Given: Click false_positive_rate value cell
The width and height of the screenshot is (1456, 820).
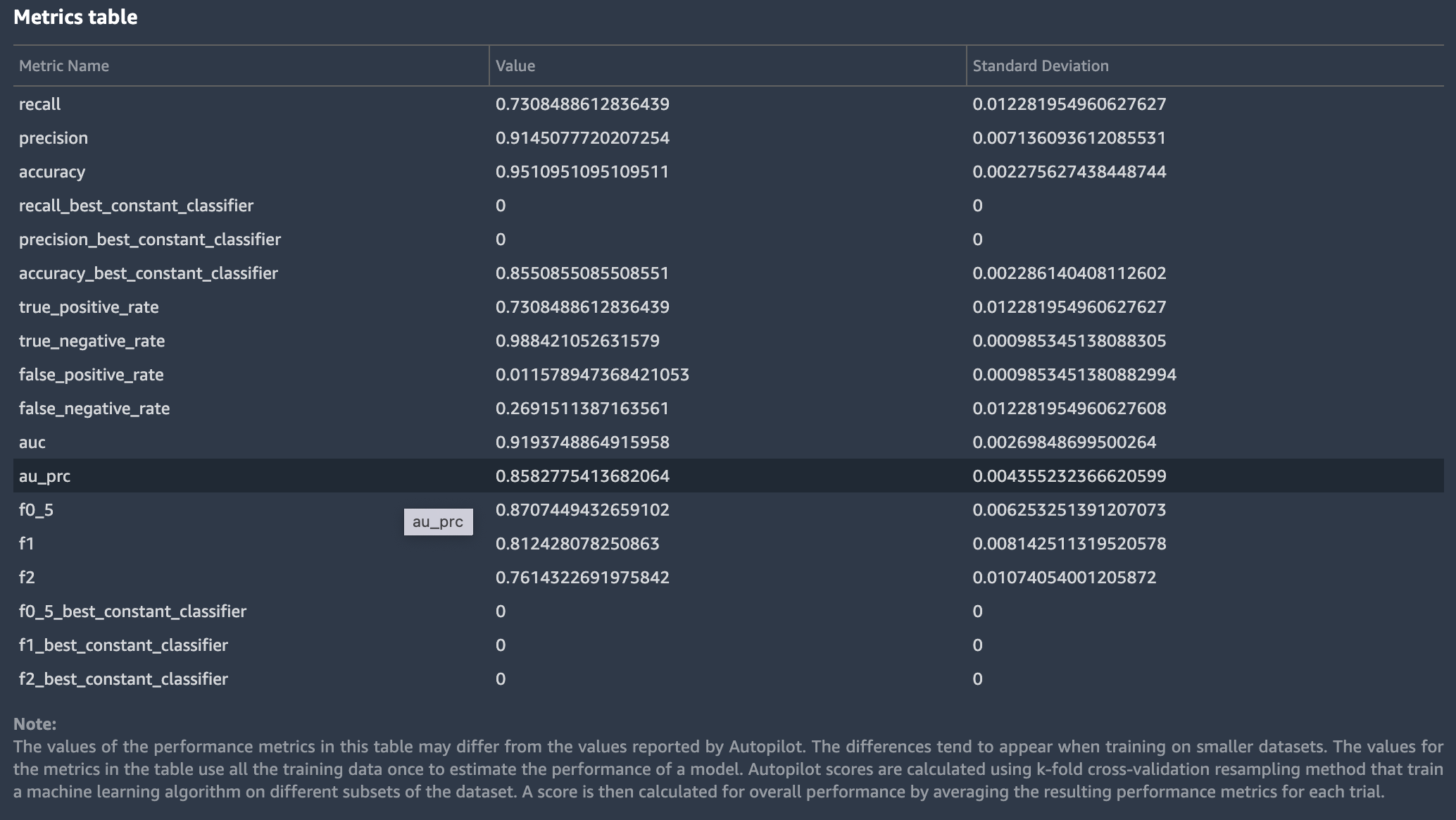Looking at the screenshot, I should (591, 375).
